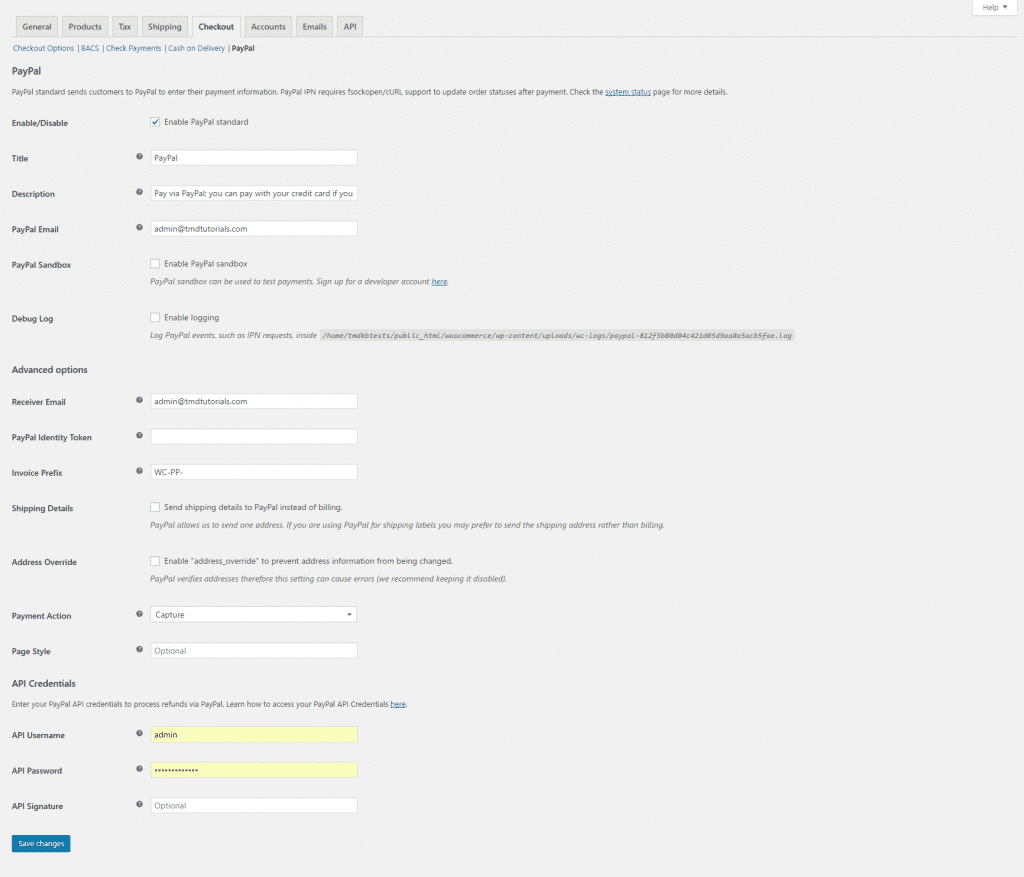Open the system status link

point(628,92)
